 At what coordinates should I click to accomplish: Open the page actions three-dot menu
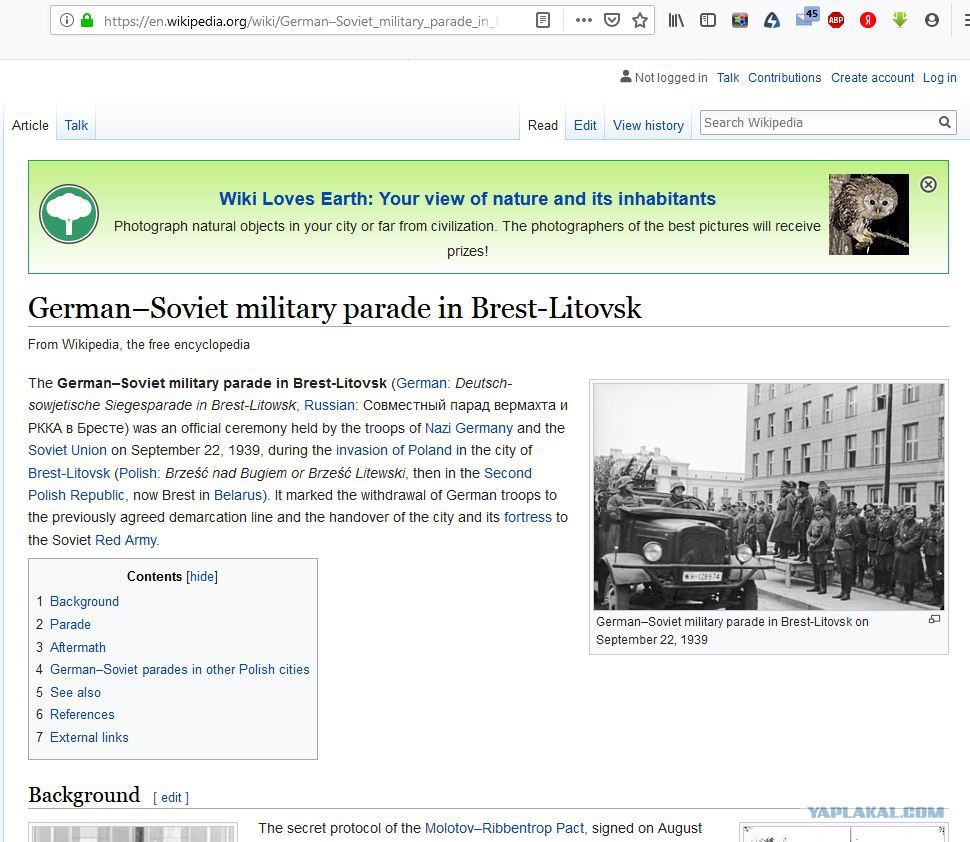(x=583, y=20)
